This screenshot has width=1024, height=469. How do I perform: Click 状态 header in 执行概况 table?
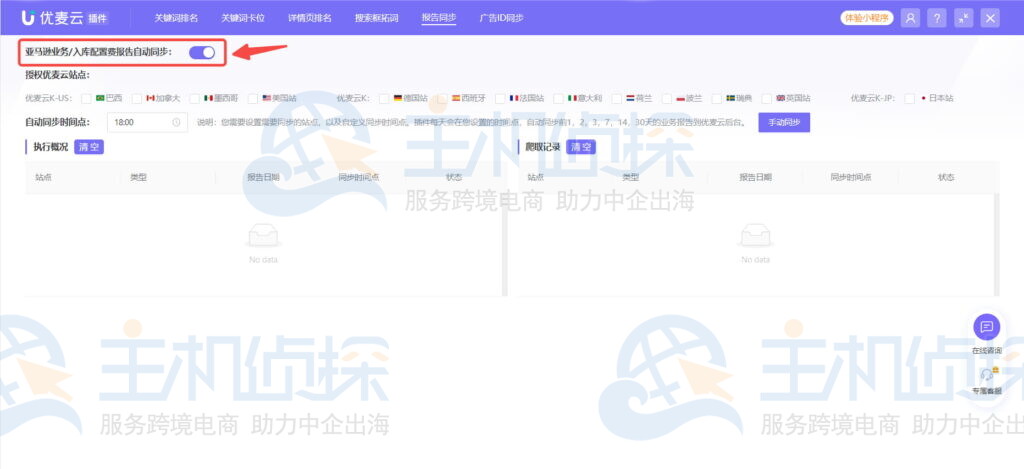pos(454,177)
